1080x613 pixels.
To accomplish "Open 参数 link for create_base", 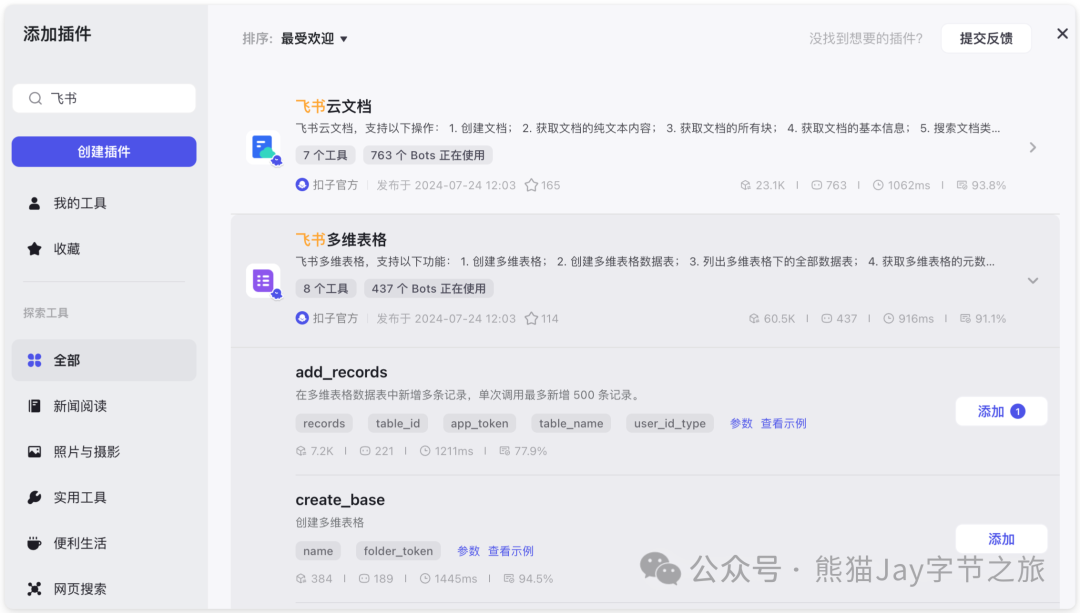I will coord(468,551).
